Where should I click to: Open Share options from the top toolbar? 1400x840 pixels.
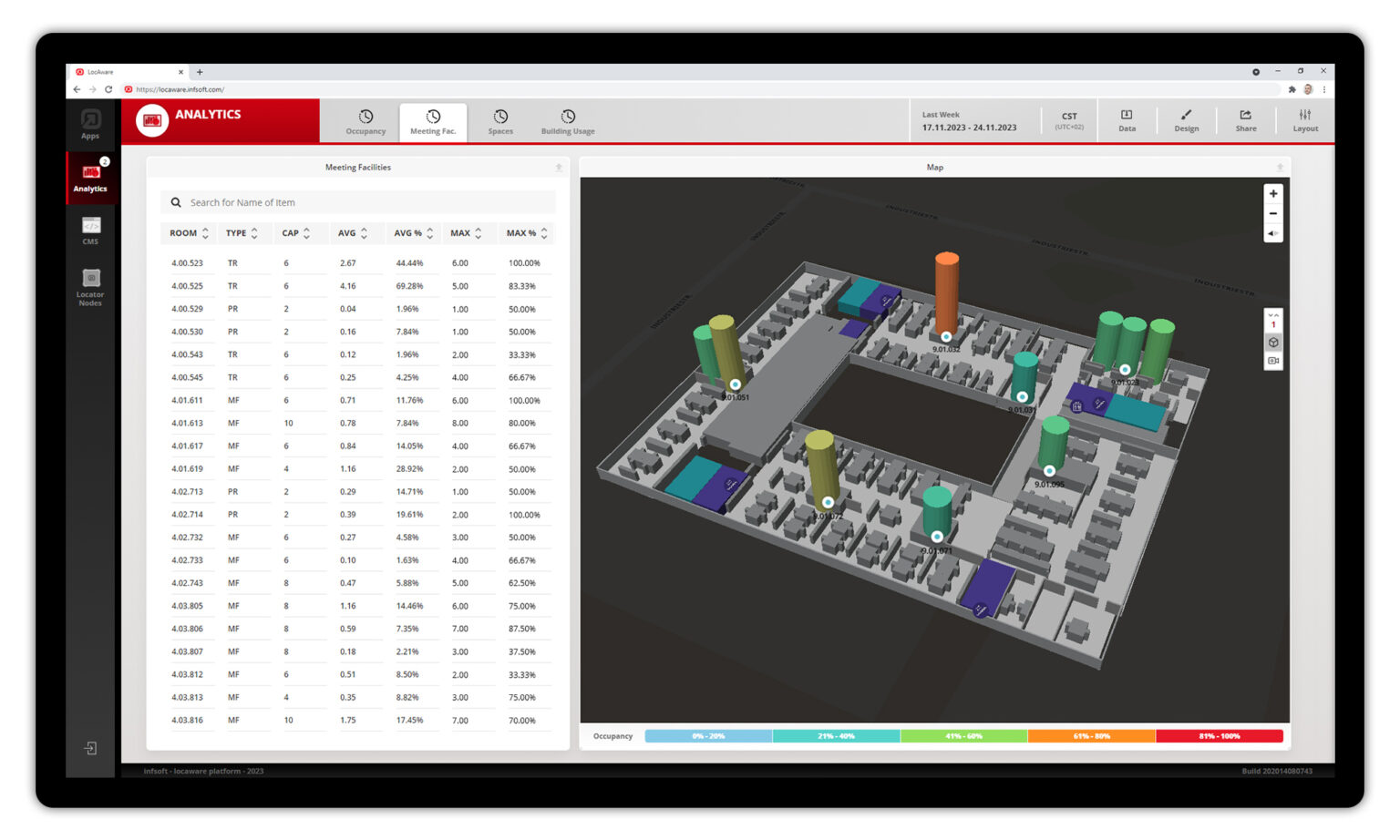coord(1245,121)
